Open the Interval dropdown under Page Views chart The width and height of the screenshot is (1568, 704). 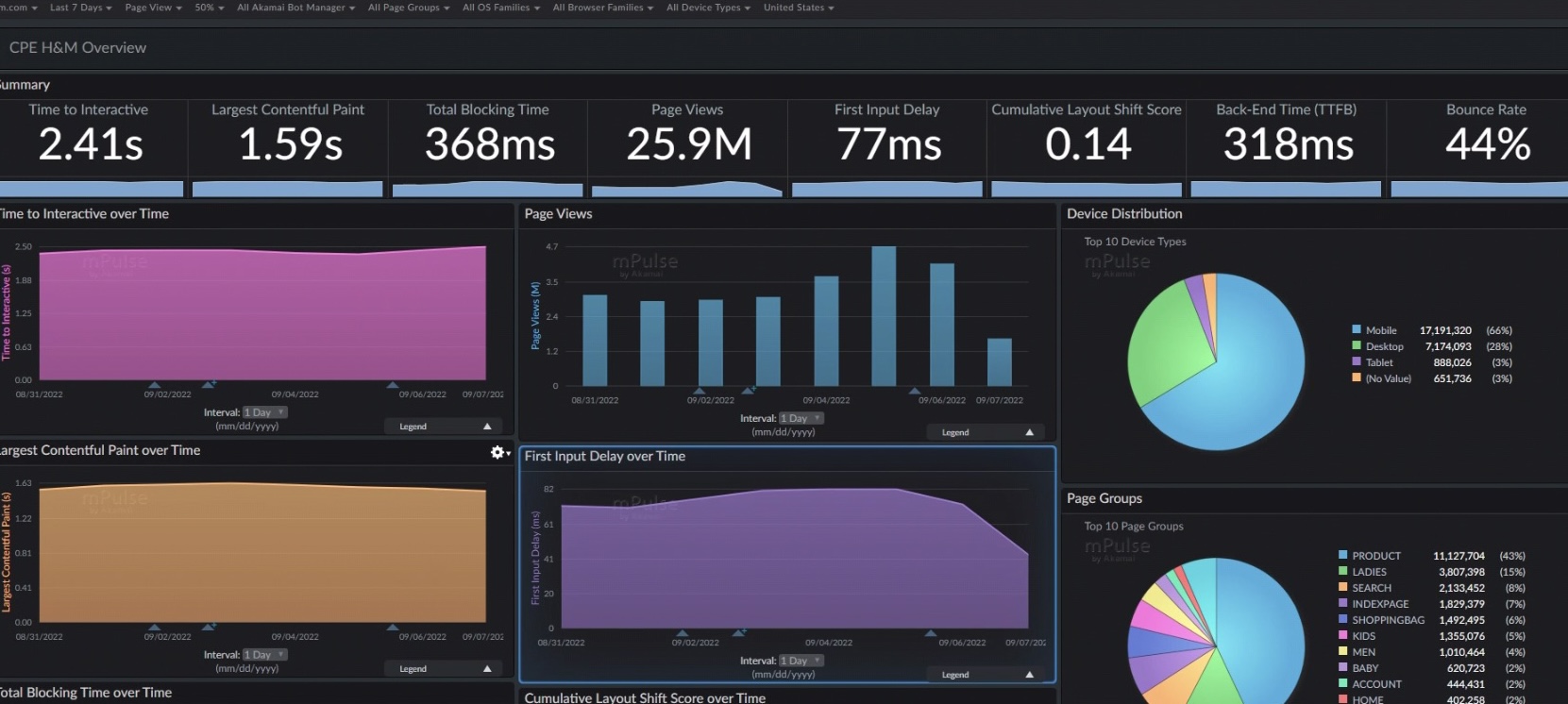(x=801, y=418)
